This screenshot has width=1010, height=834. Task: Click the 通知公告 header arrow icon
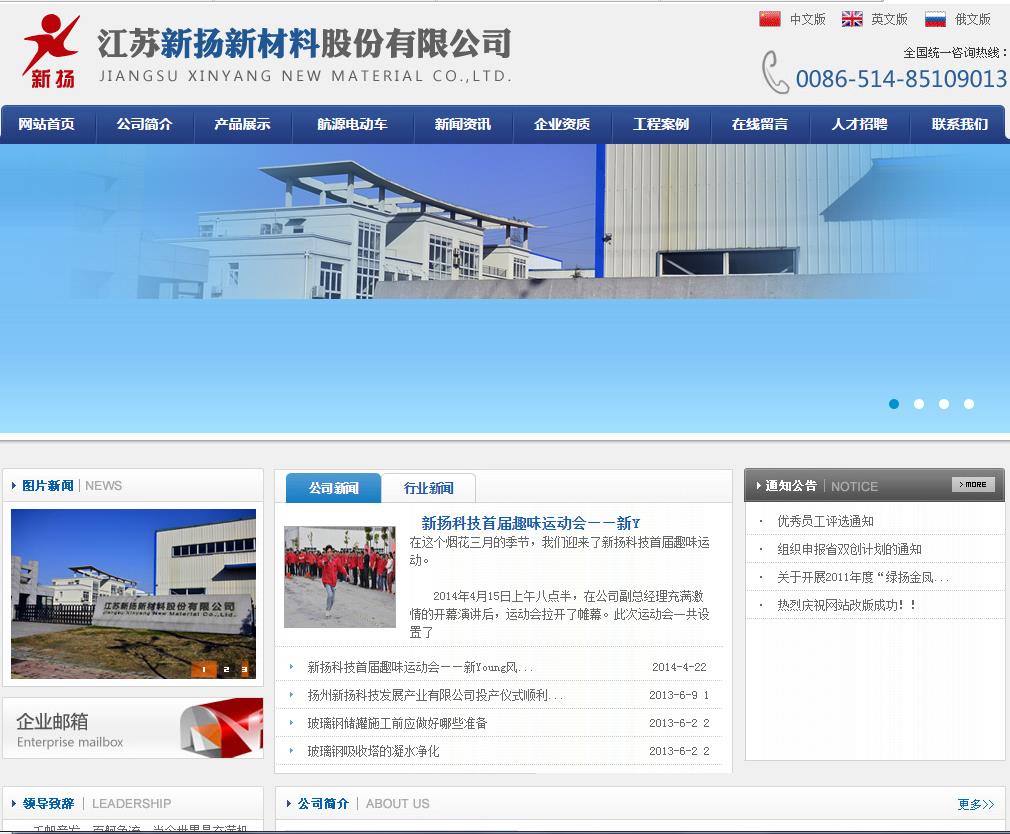click(x=759, y=486)
